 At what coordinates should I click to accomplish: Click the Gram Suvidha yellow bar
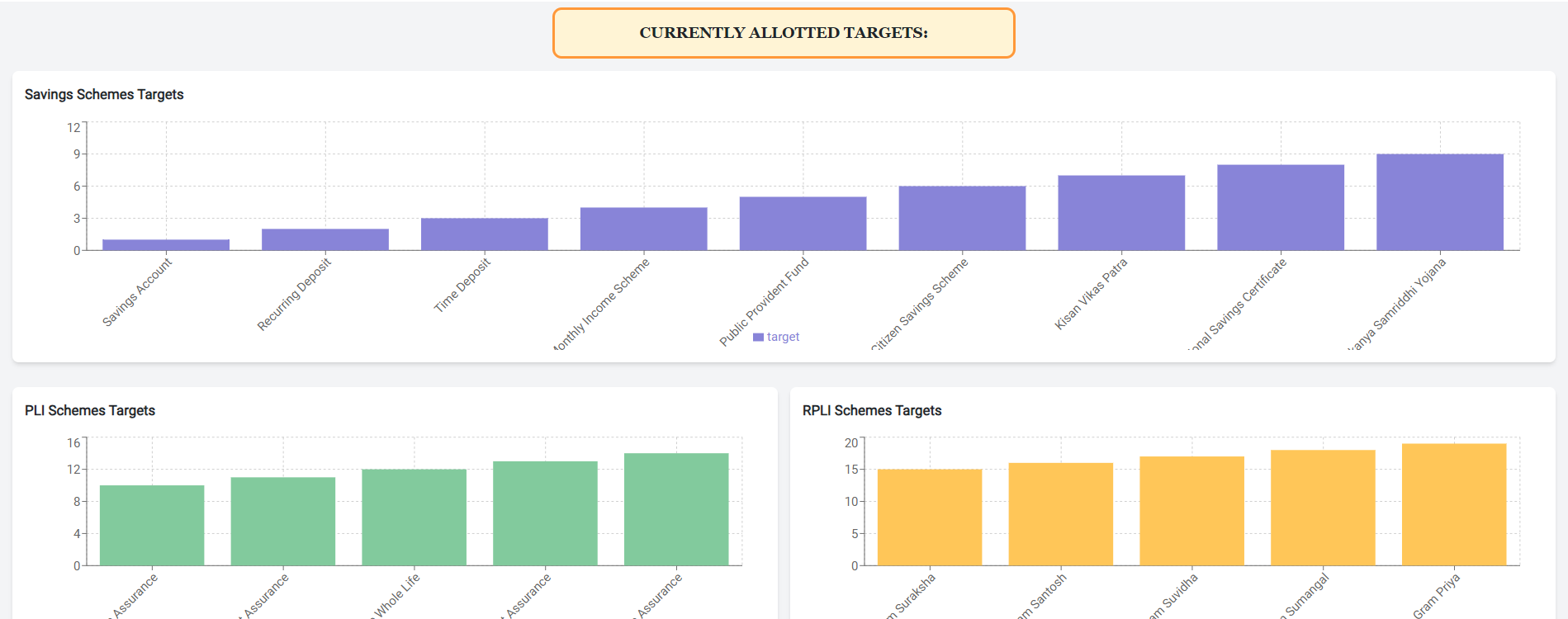point(1192,511)
